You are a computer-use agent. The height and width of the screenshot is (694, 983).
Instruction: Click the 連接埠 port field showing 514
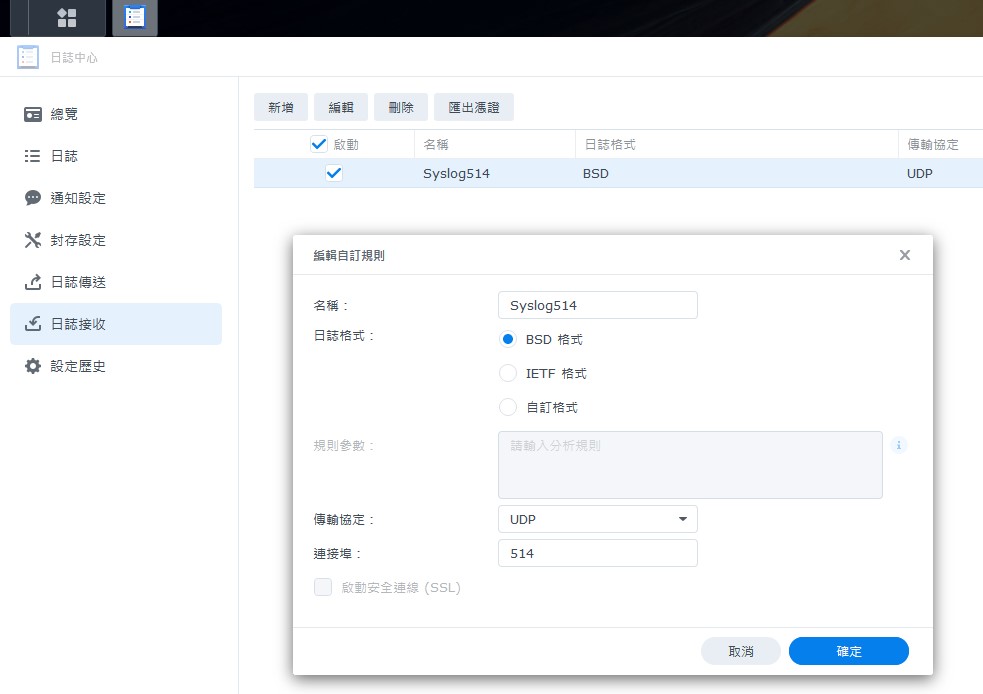(597, 553)
